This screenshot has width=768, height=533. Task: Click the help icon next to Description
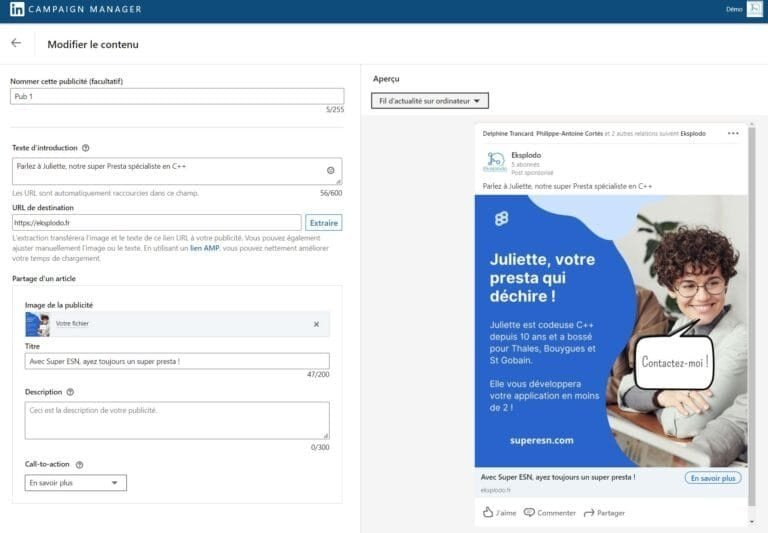pyautogui.click(x=70, y=392)
